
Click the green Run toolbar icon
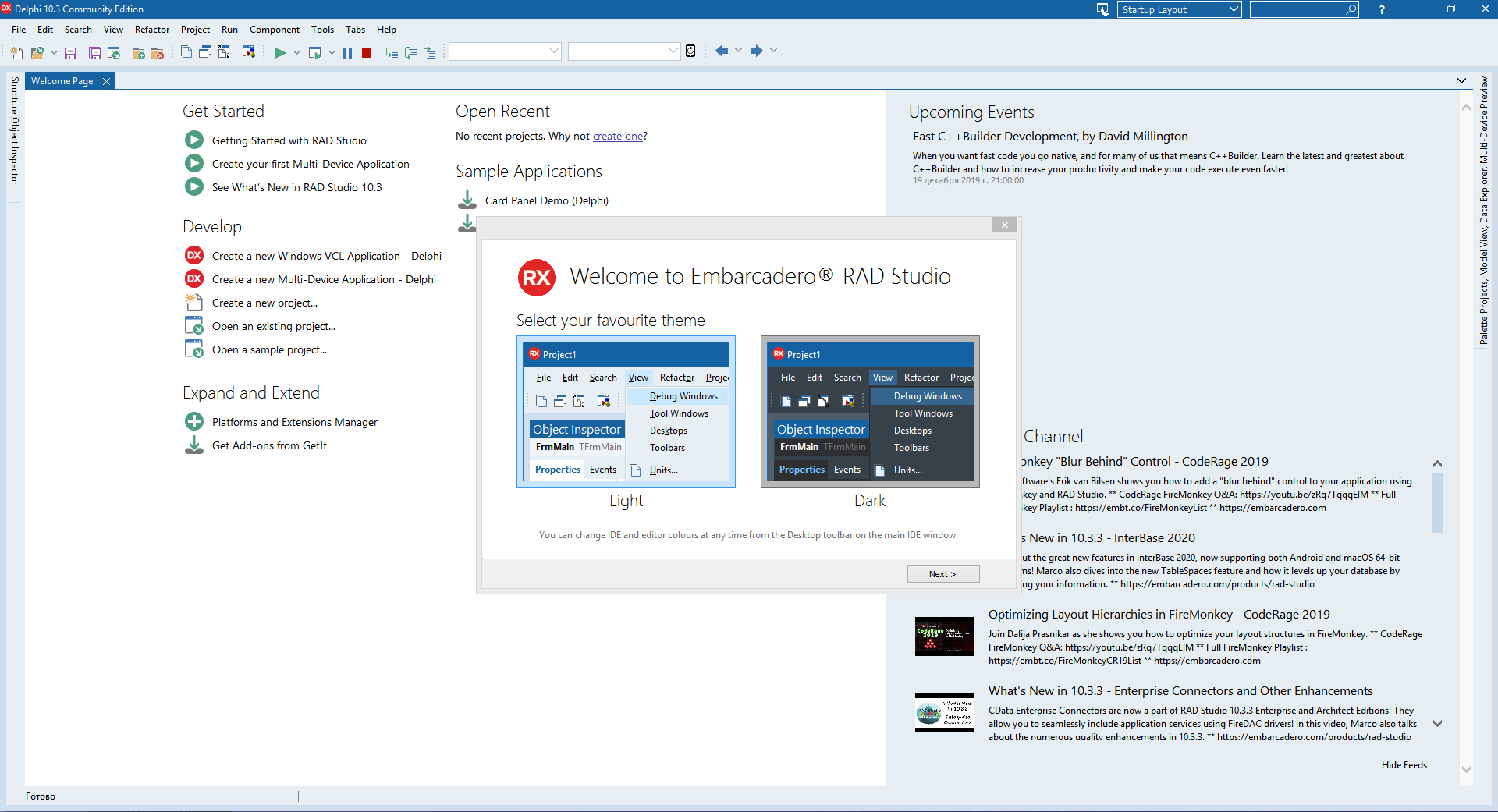coord(280,52)
